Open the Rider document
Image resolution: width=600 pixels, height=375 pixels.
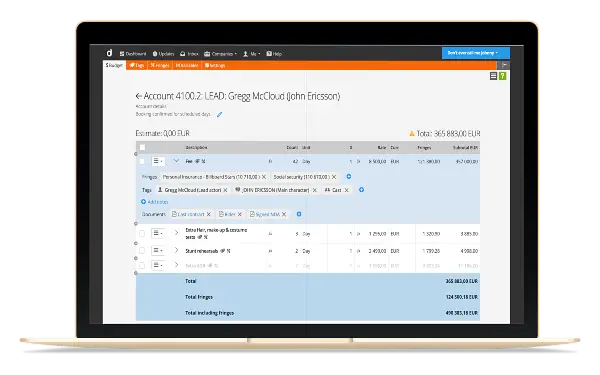[x=227, y=214]
